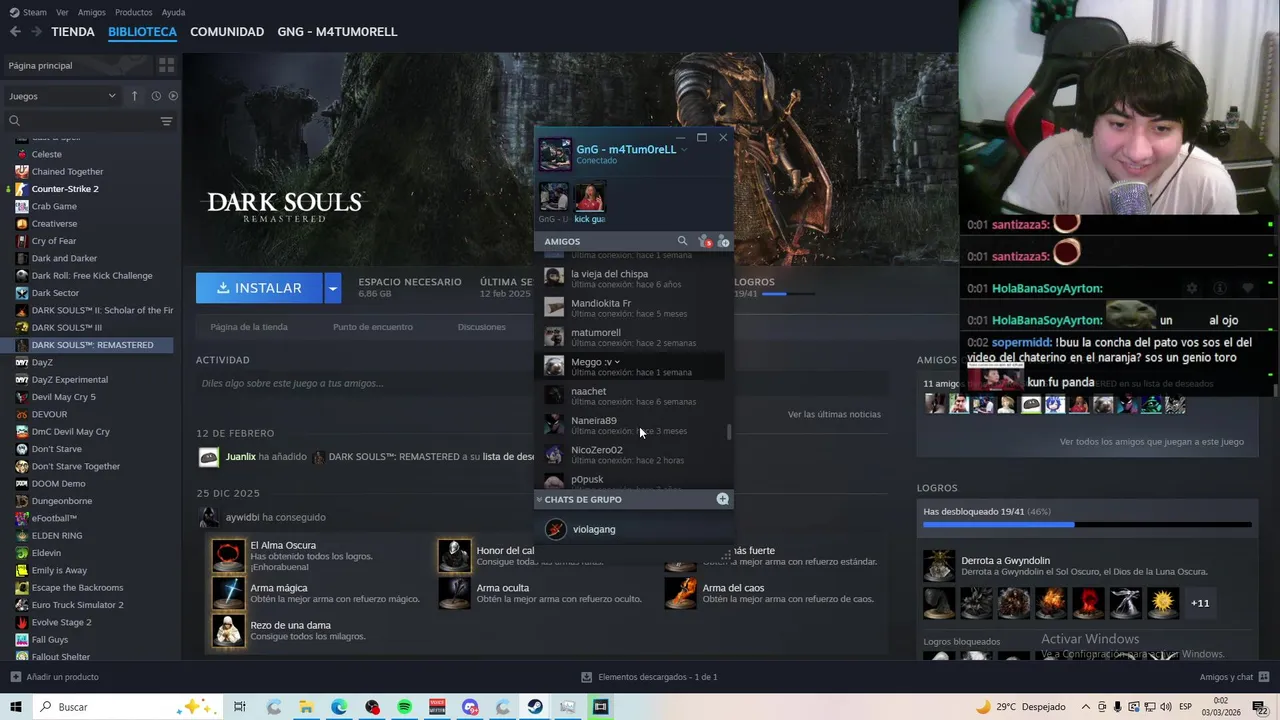Open violagang group chat
This screenshot has width=1280, height=720.
click(634, 529)
